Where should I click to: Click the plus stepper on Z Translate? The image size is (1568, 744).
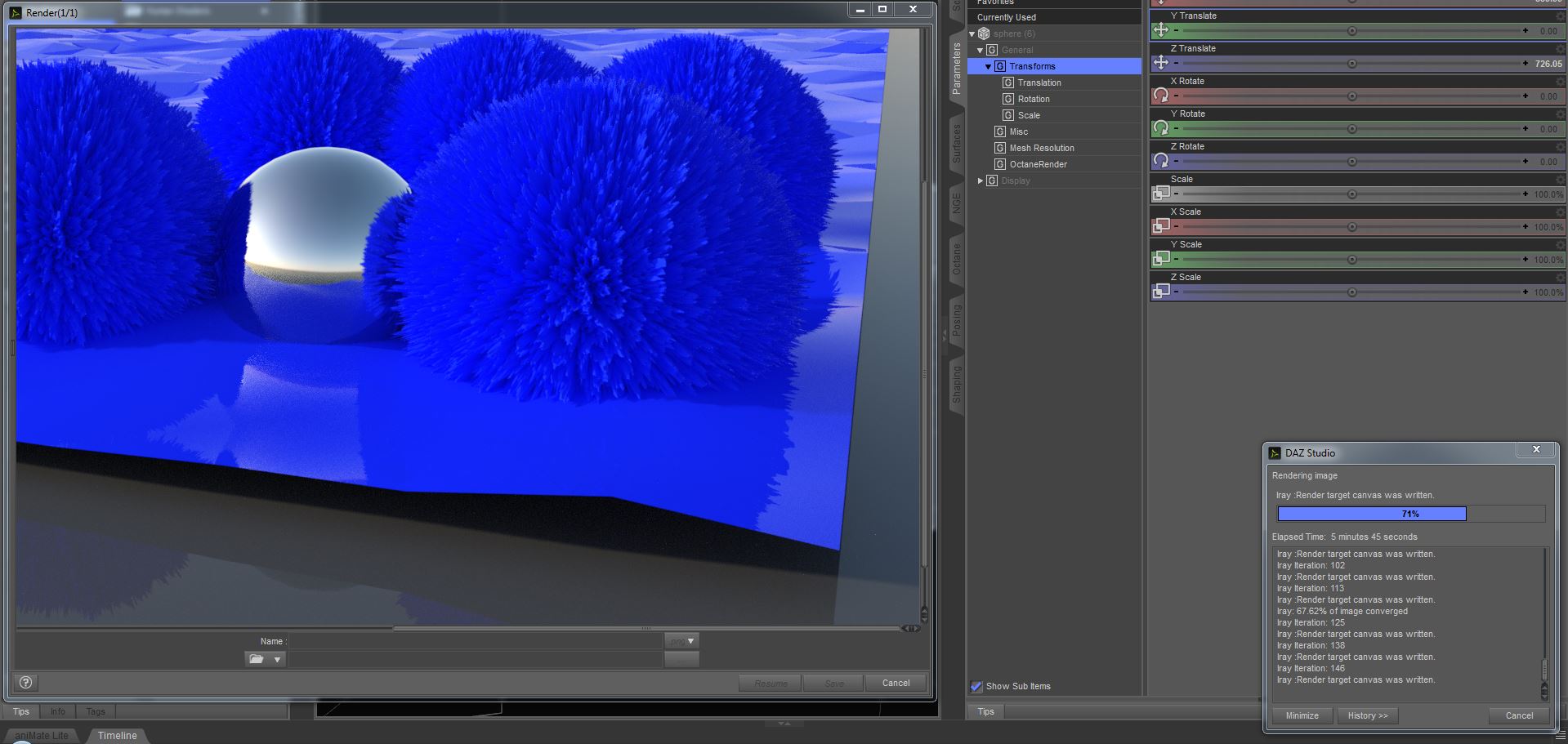[1526, 63]
